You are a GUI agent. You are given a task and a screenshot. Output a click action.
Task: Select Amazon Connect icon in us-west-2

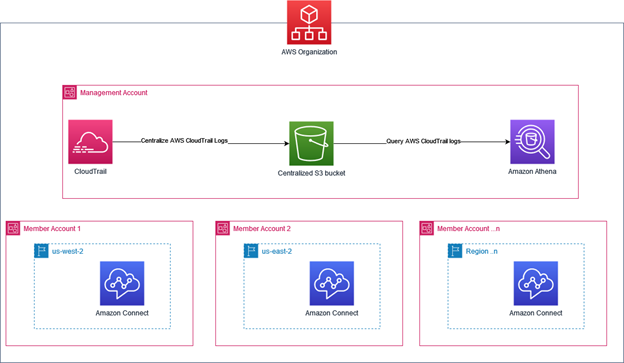(x=122, y=283)
